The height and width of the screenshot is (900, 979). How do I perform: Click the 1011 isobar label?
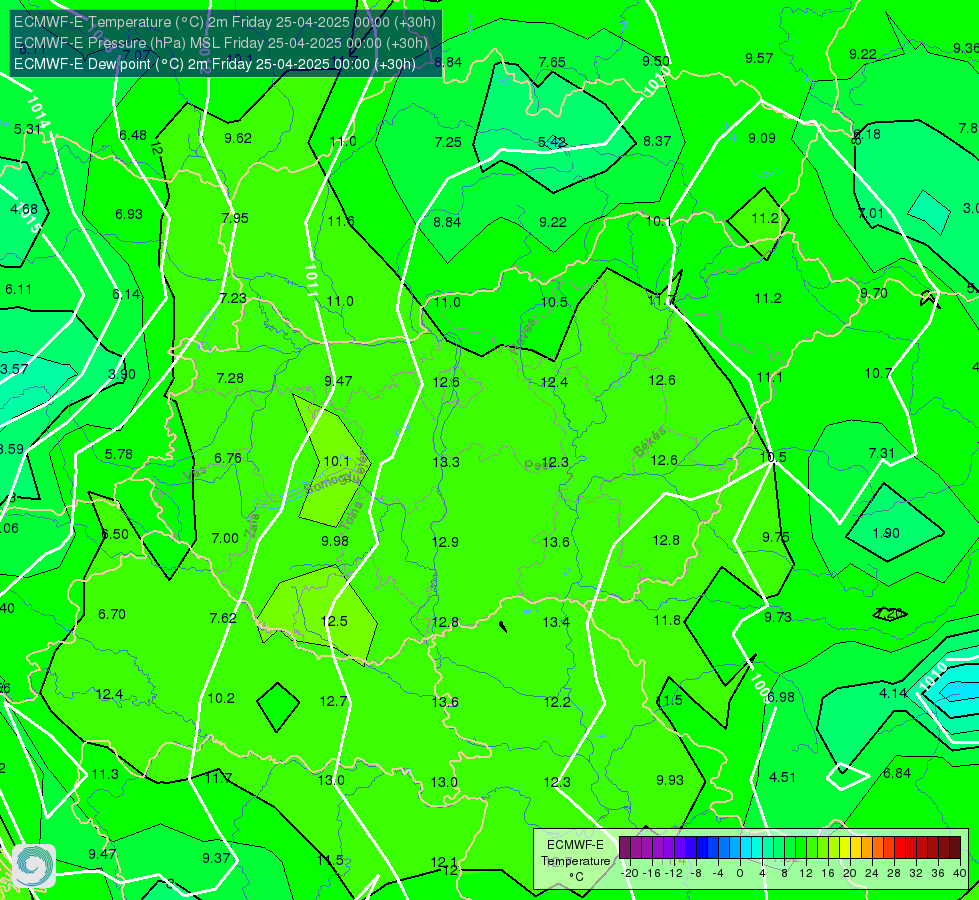point(312,281)
